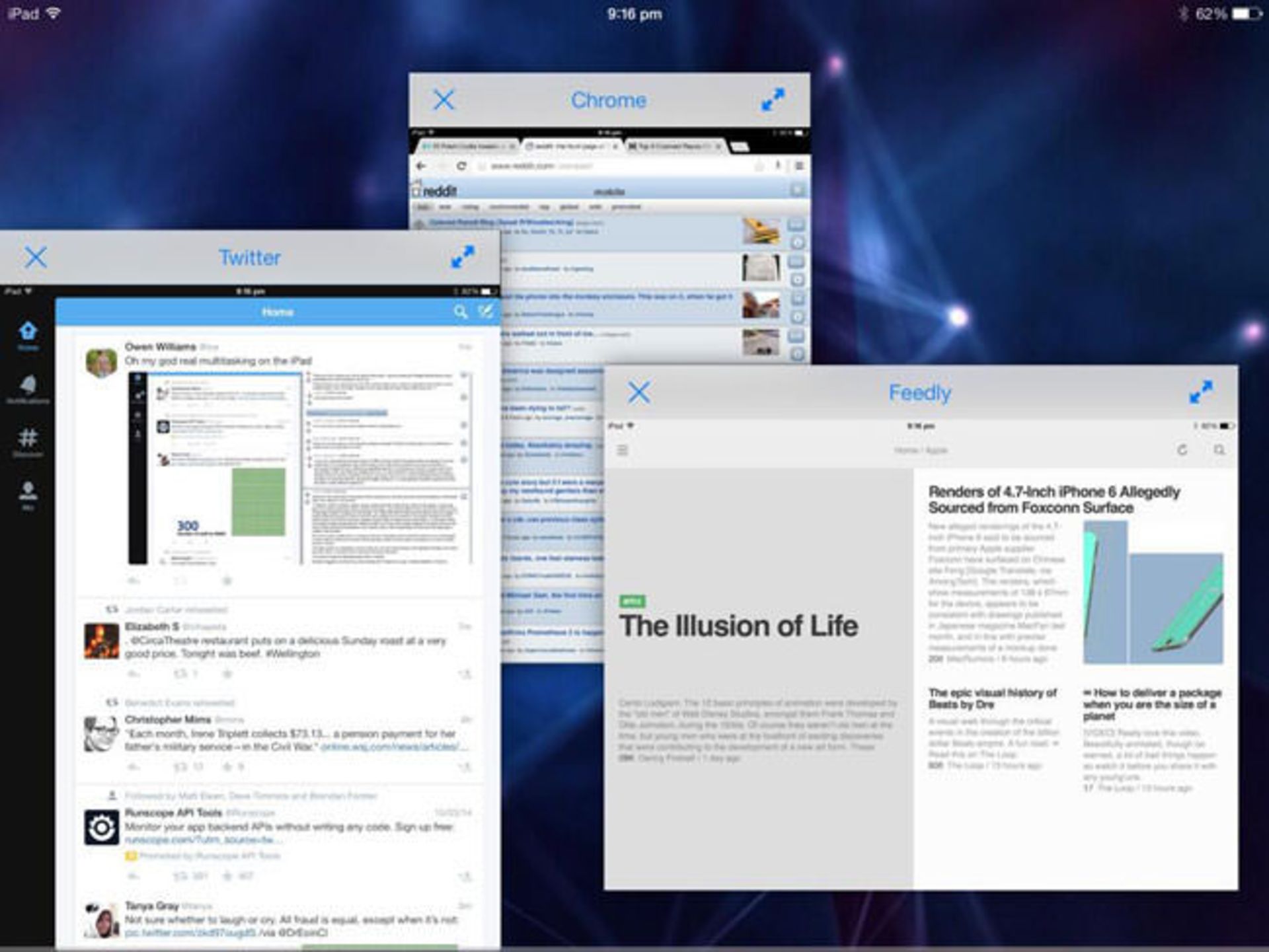Open the Runscope API Tools avatar
This screenshot has height=952, width=1269.
coord(101,827)
